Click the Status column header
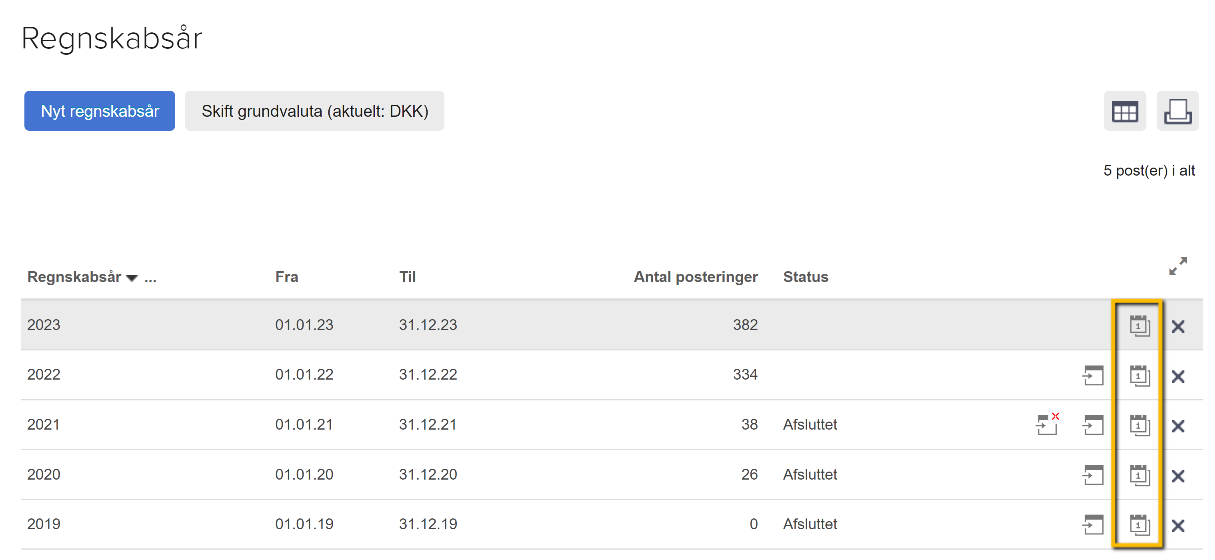Screen dimensions: 1215x560 point(805,277)
